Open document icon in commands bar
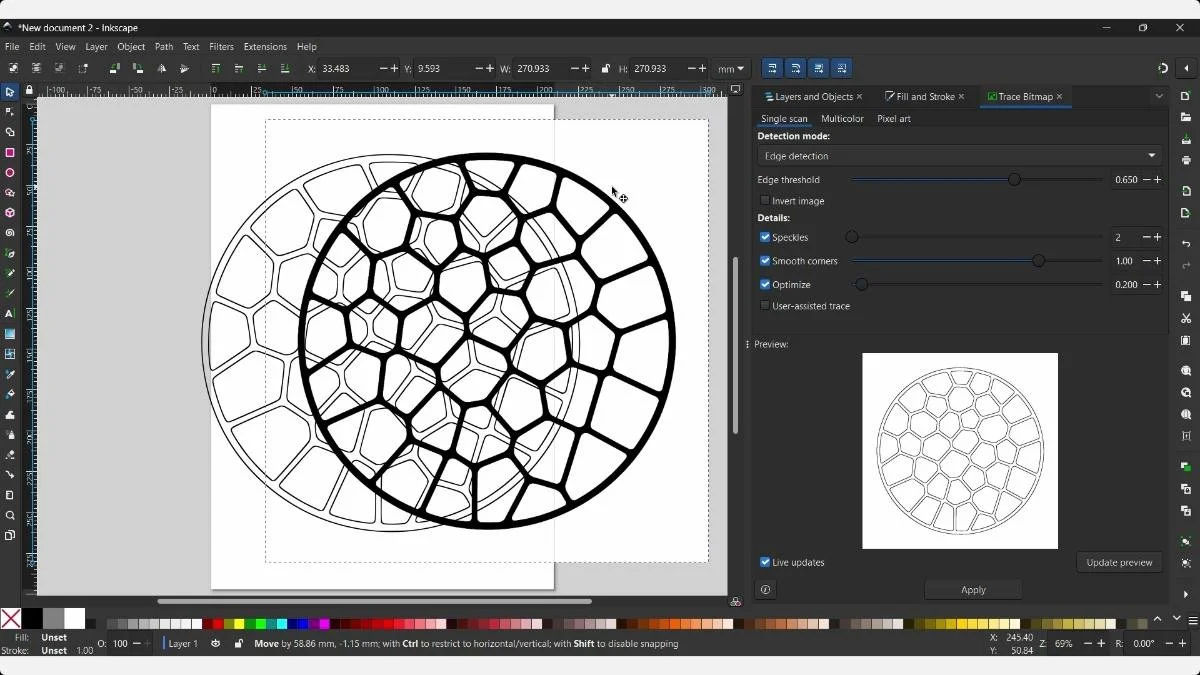Image resolution: width=1200 pixels, height=675 pixels. pos(1186,117)
